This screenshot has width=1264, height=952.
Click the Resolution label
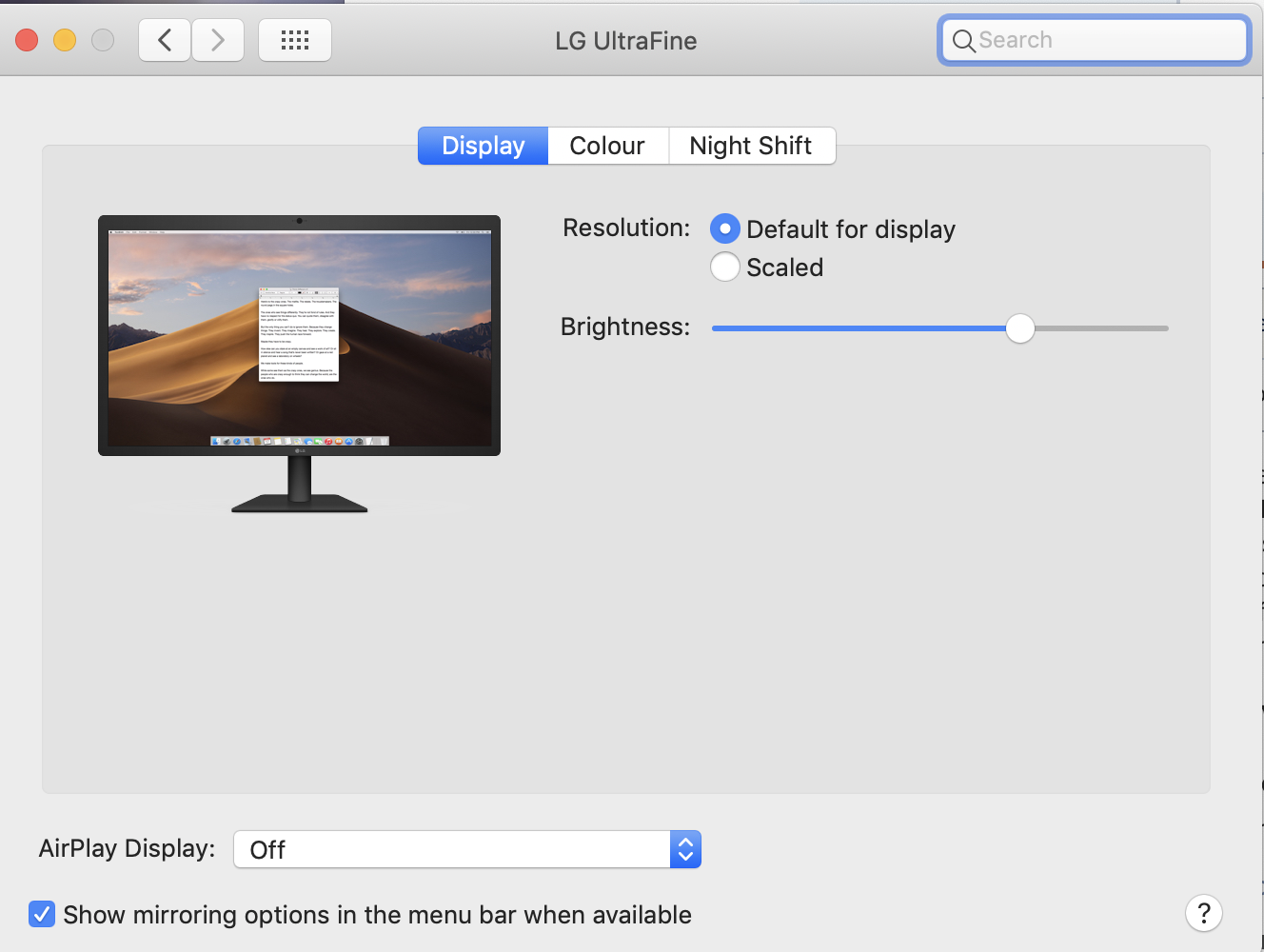tap(626, 228)
